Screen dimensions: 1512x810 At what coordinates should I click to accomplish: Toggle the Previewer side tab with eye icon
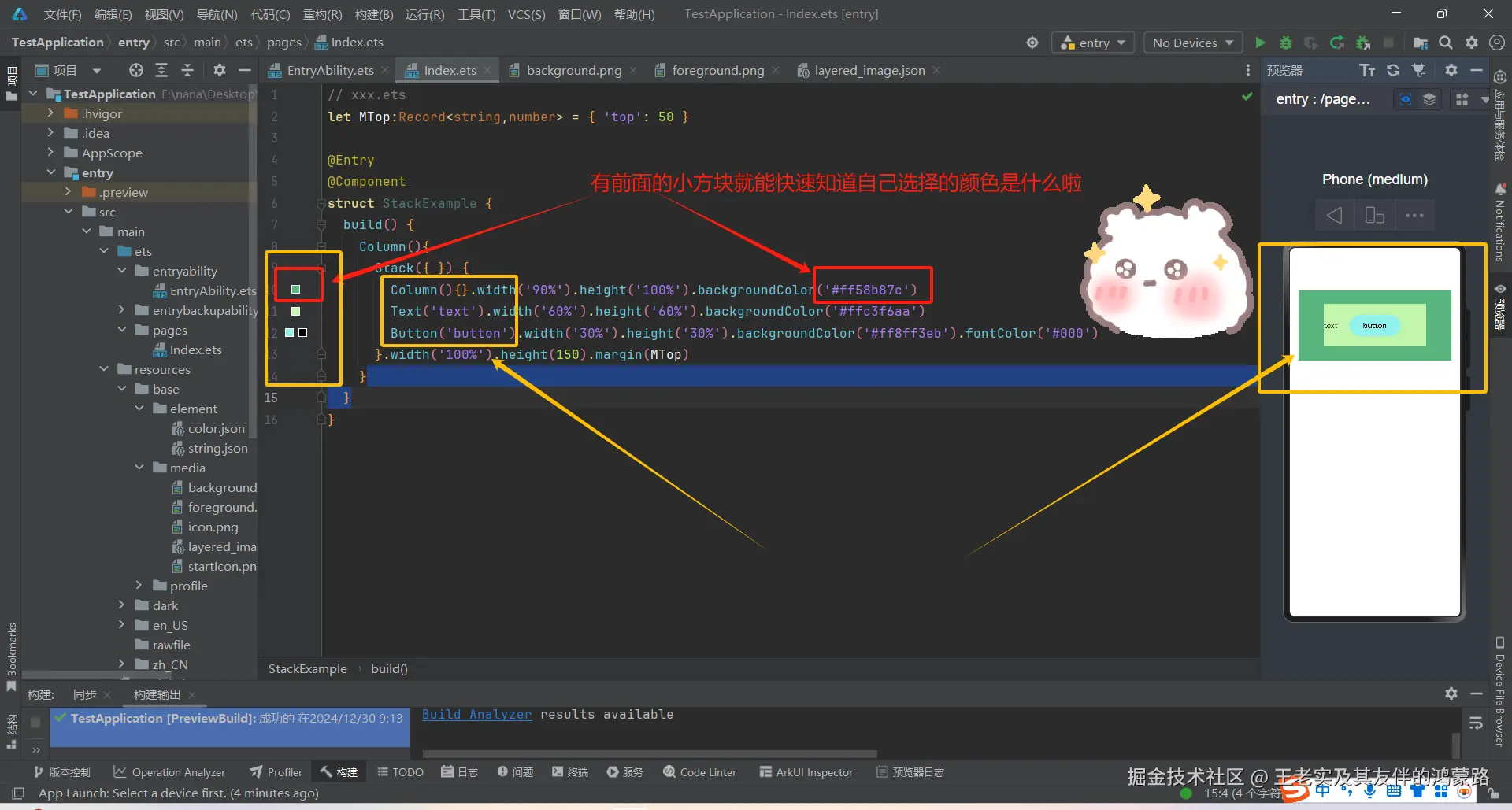point(1500,308)
